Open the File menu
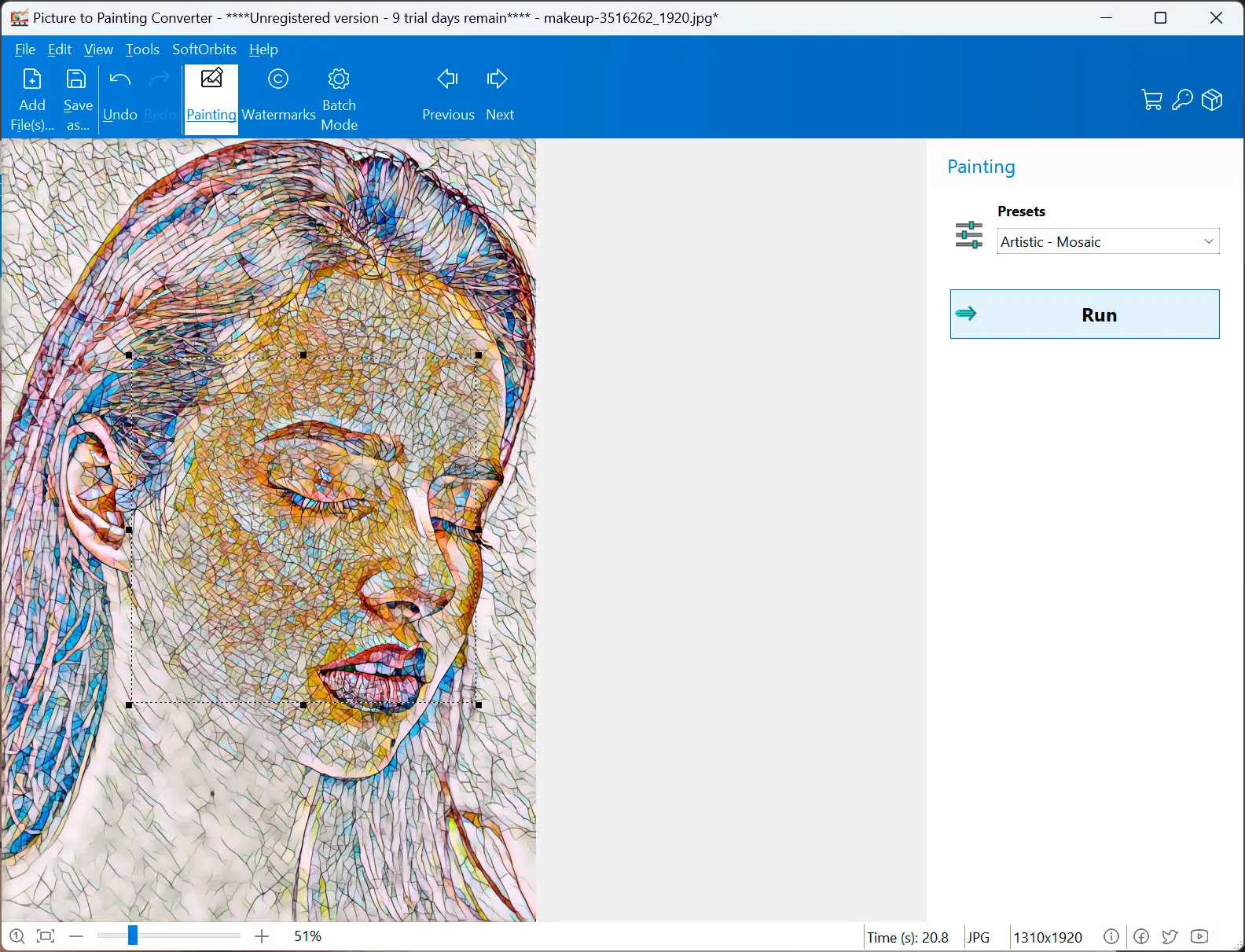Viewport: 1245px width, 952px height. 25,50
